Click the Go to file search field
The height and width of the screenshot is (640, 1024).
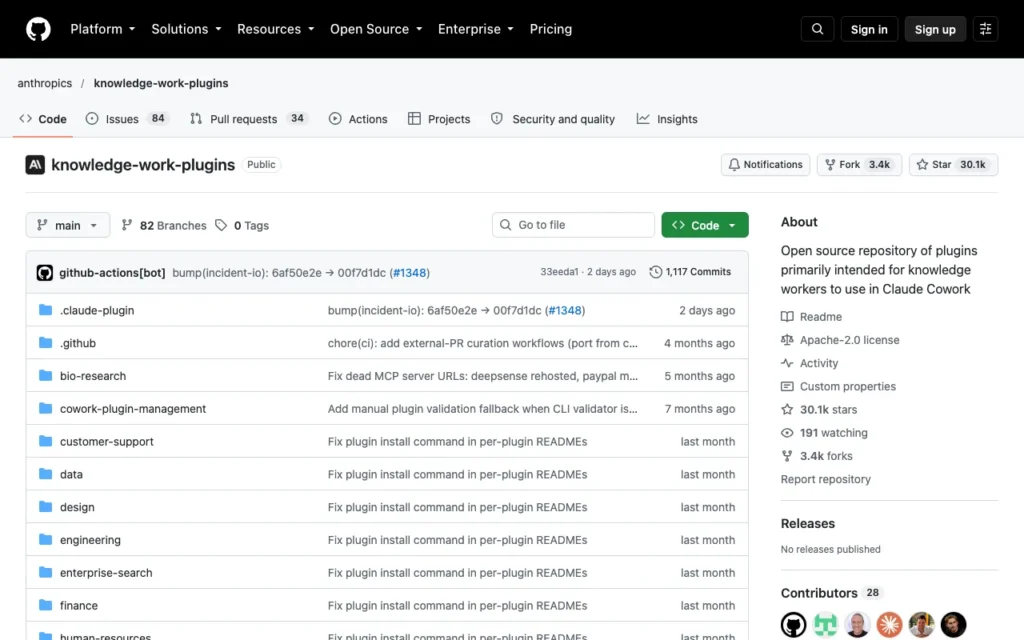pos(573,225)
